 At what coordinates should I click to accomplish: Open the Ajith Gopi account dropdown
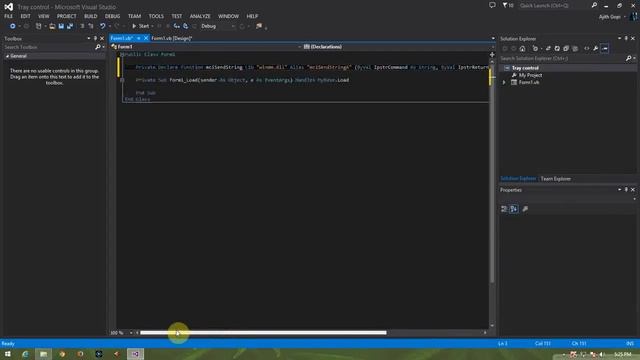612,17
